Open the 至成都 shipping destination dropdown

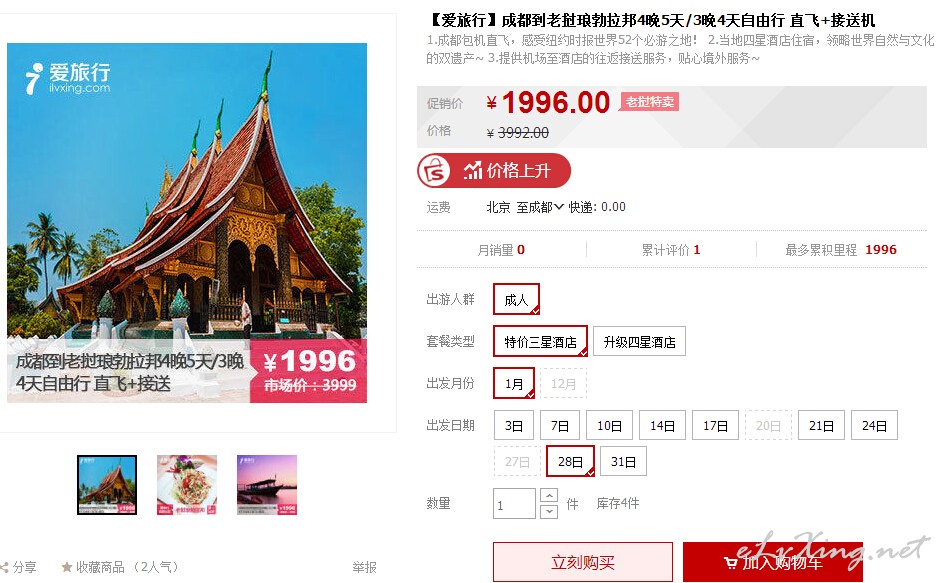[x=540, y=207]
